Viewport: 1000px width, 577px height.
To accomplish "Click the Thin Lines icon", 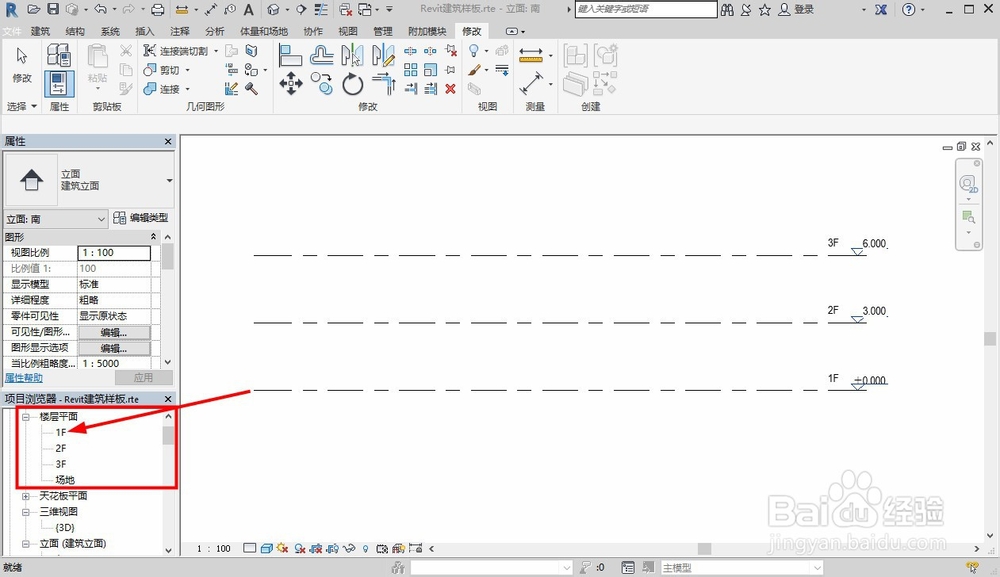I will tap(321, 9).
